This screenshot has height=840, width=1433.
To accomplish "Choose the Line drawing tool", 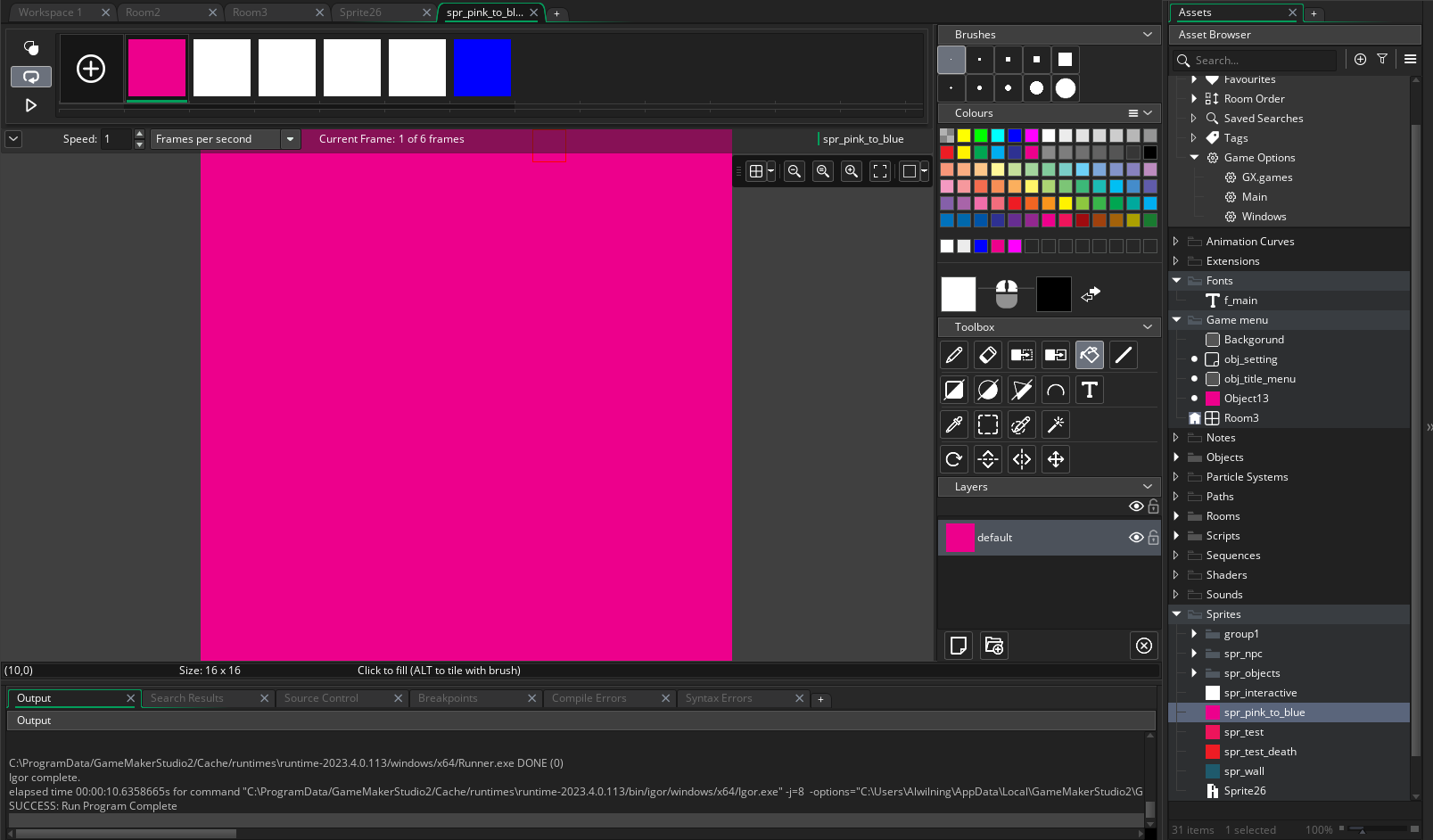I will 1123,355.
